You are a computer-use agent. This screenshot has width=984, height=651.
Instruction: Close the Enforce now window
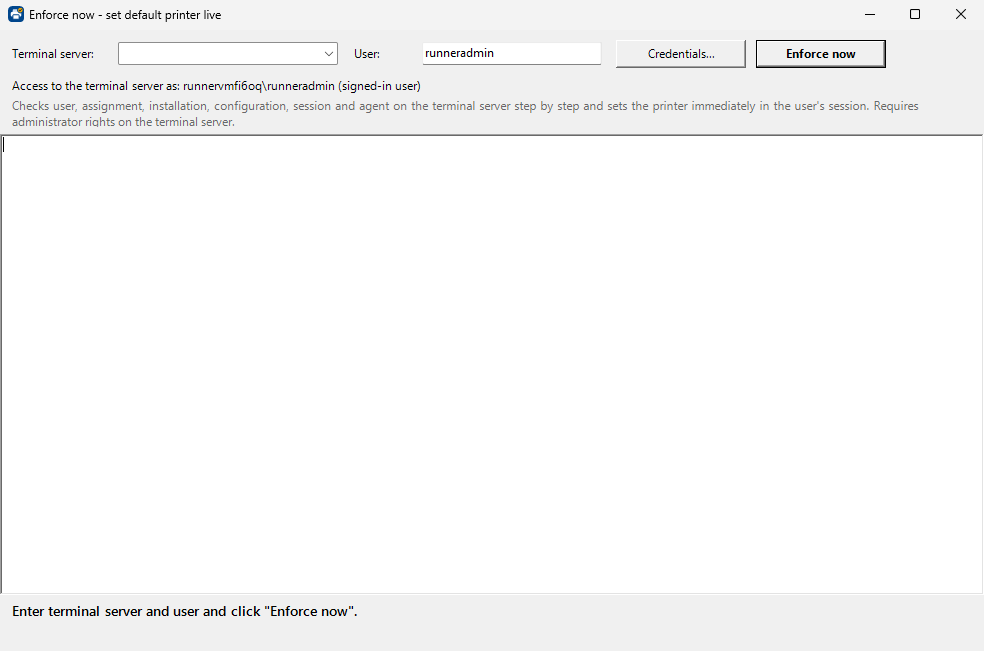click(961, 14)
